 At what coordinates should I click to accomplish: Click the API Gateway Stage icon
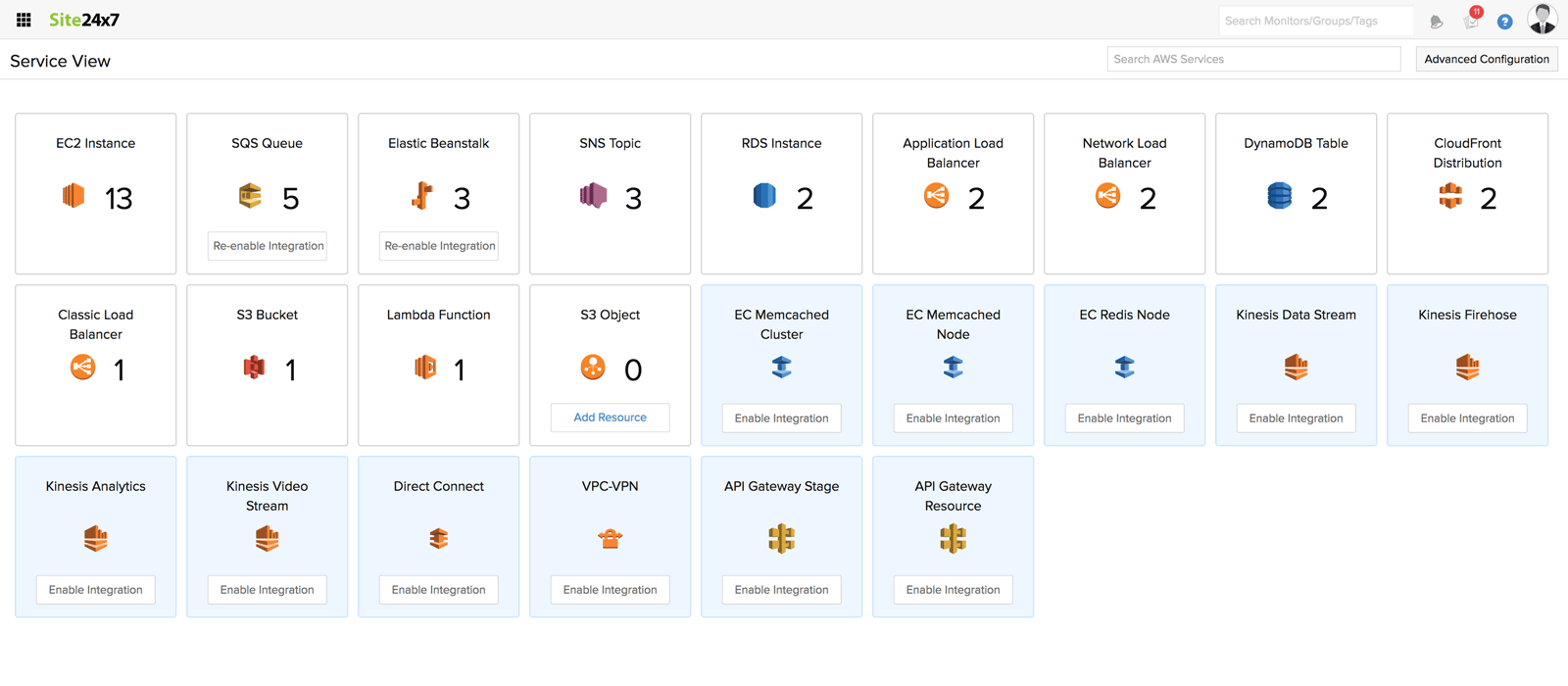pos(781,539)
